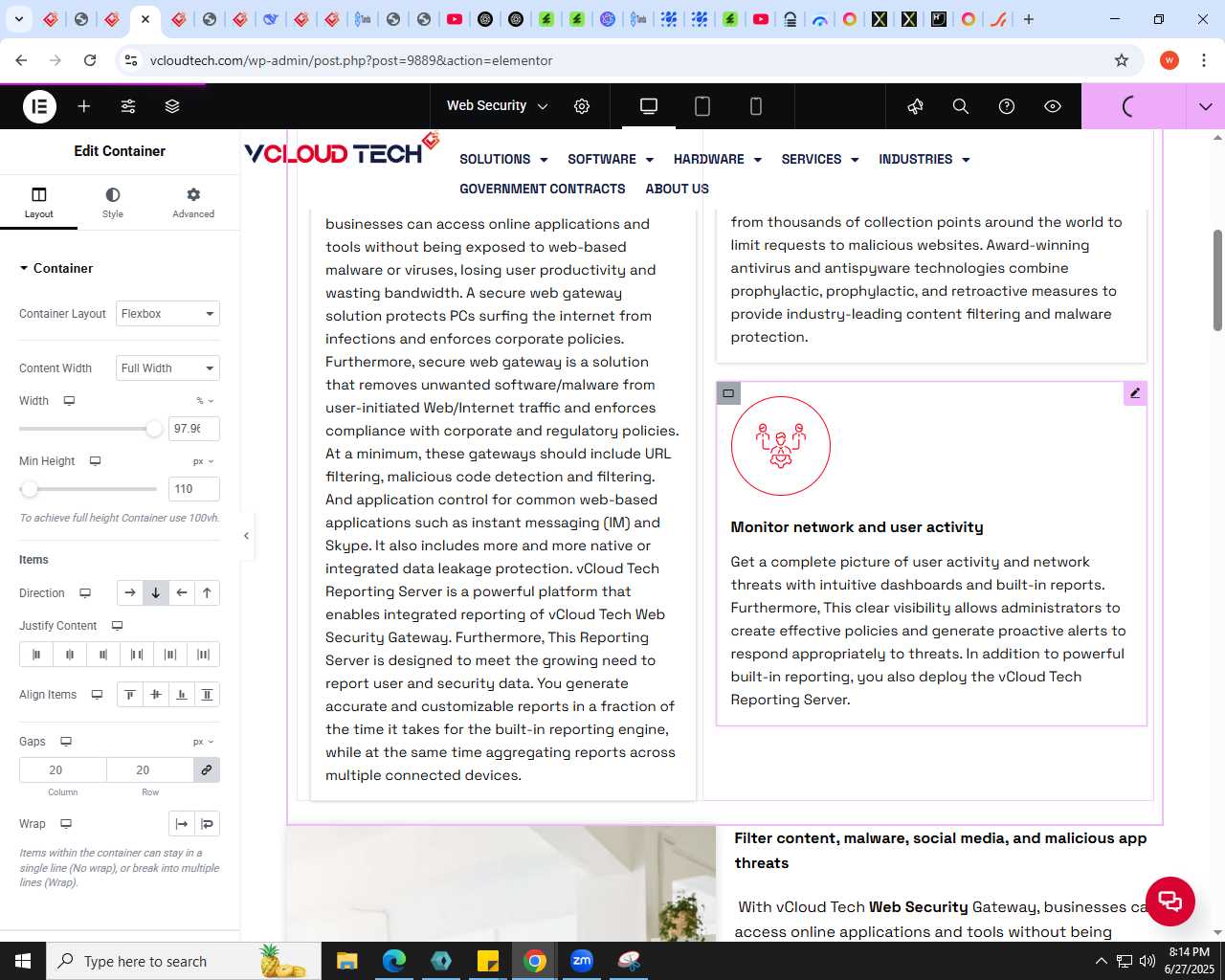Bookmark this page with the star
This screenshot has width=1225, height=980.
1122,60
